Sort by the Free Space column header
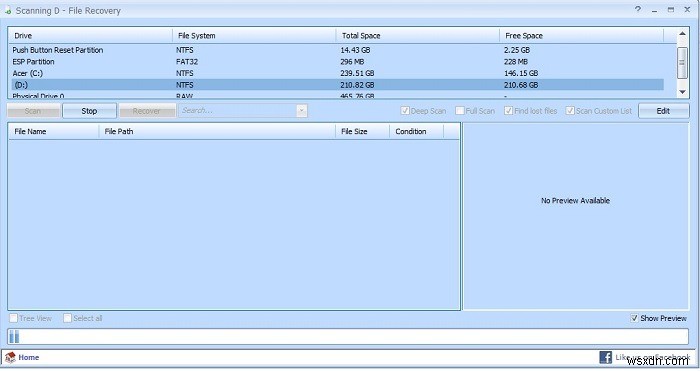 pos(582,36)
